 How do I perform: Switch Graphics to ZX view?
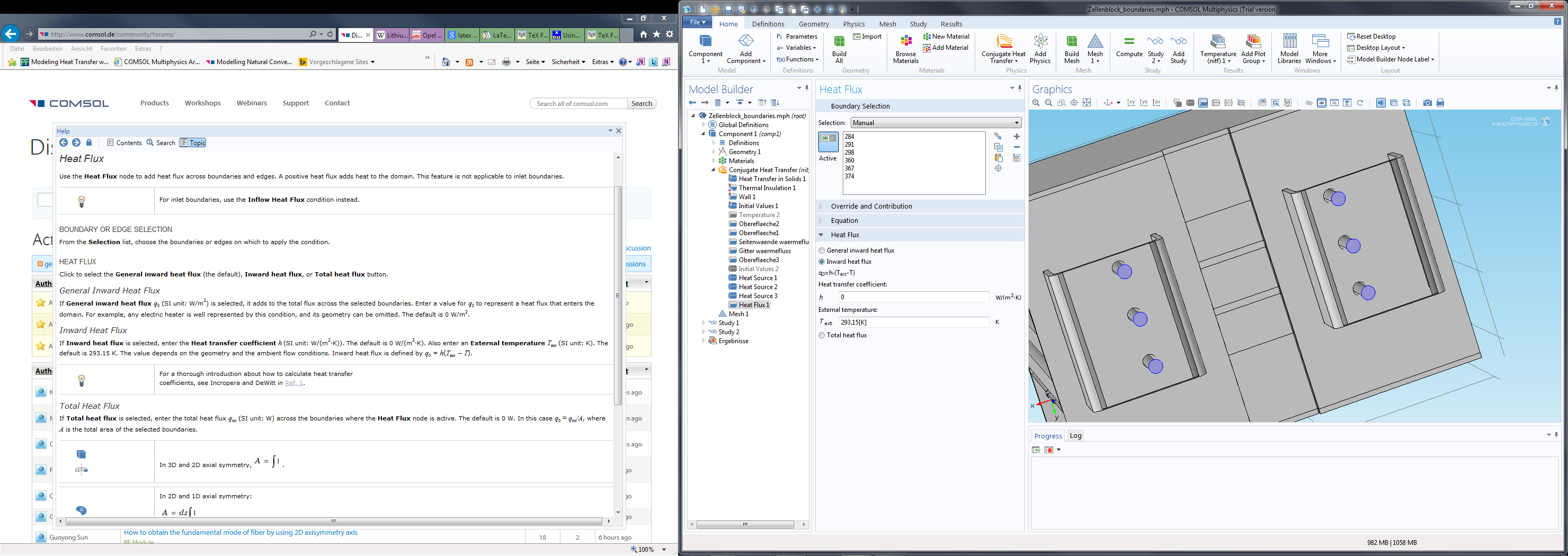(1156, 103)
